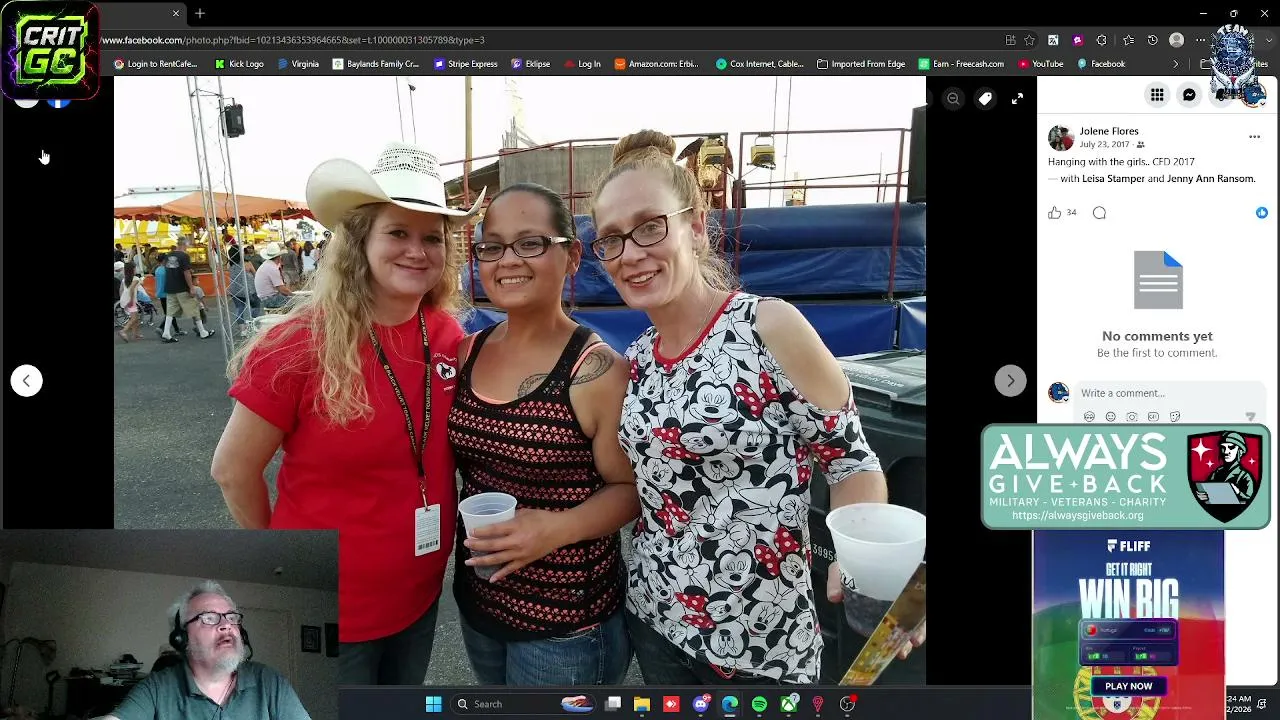Click the fullscreen photo of three women

pyautogui.click(x=519, y=381)
